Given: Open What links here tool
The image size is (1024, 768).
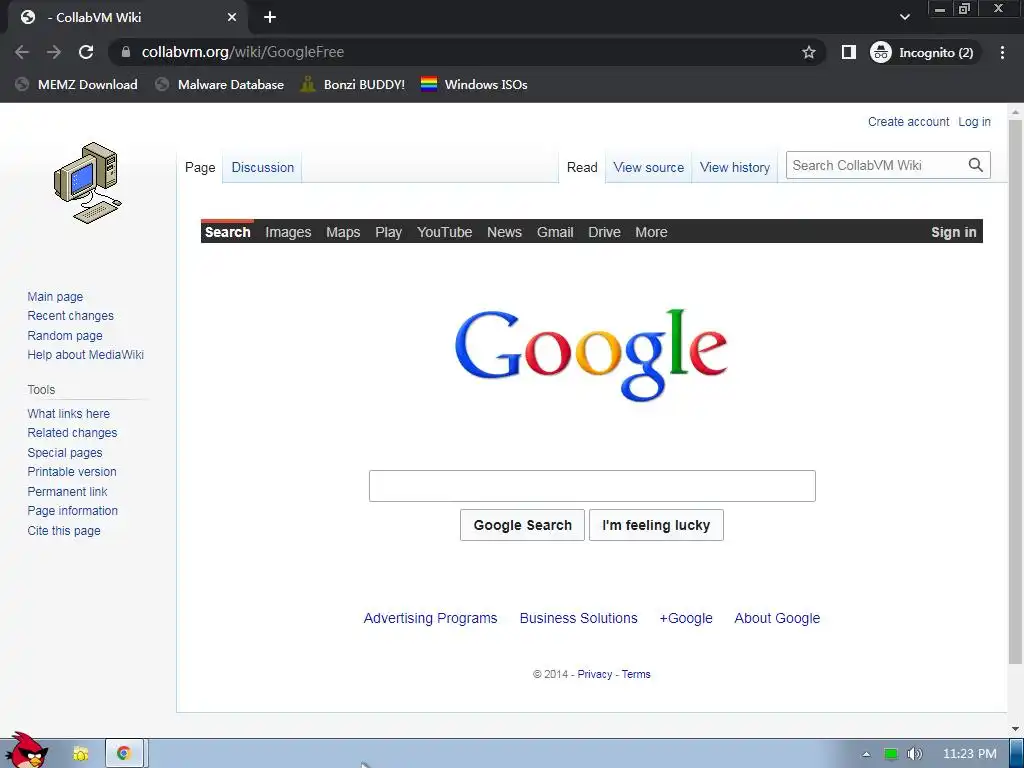Looking at the screenshot, I should tap(69, 413).
